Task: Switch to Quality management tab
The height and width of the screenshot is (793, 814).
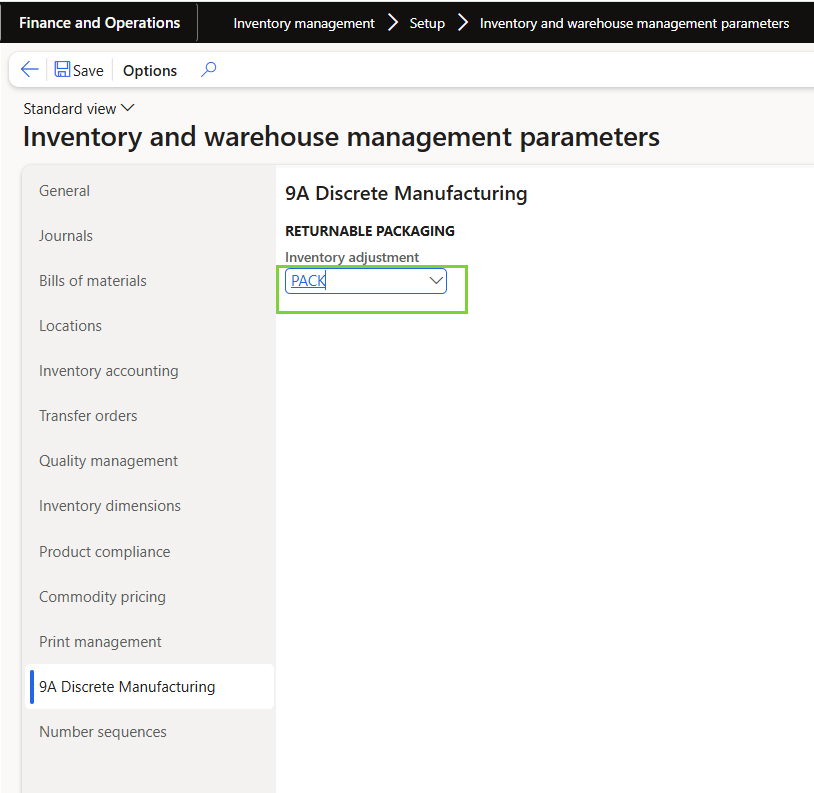Action: 108,461
